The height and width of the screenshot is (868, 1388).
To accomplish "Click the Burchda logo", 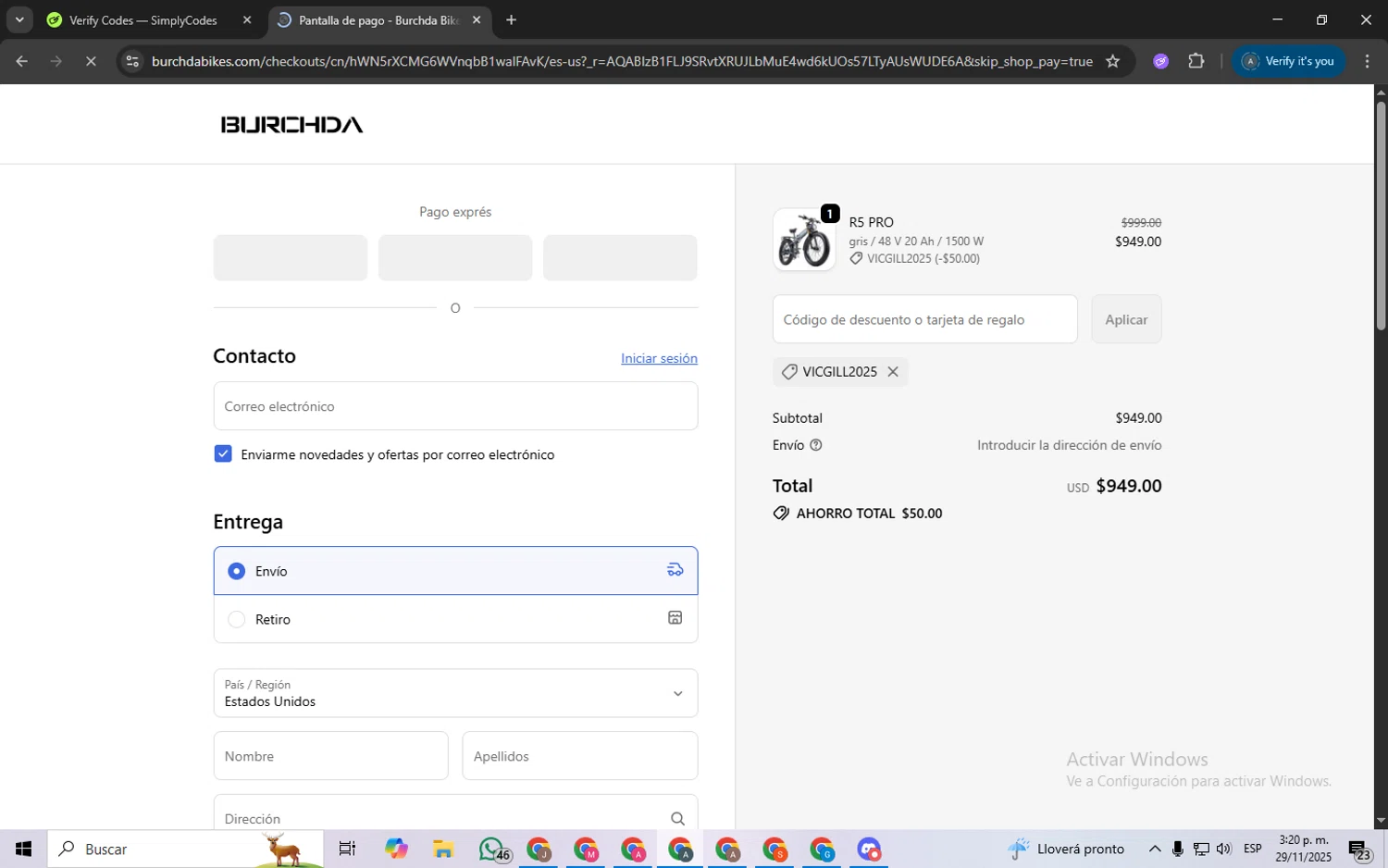I will point(291,124).
